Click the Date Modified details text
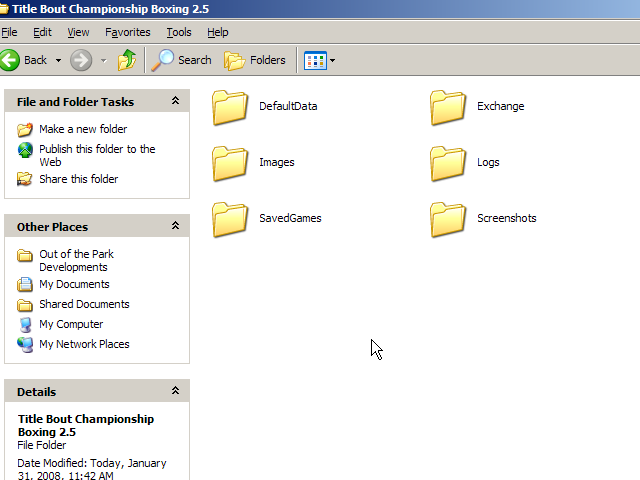This screenshot has height=480, width=640. 92,469
